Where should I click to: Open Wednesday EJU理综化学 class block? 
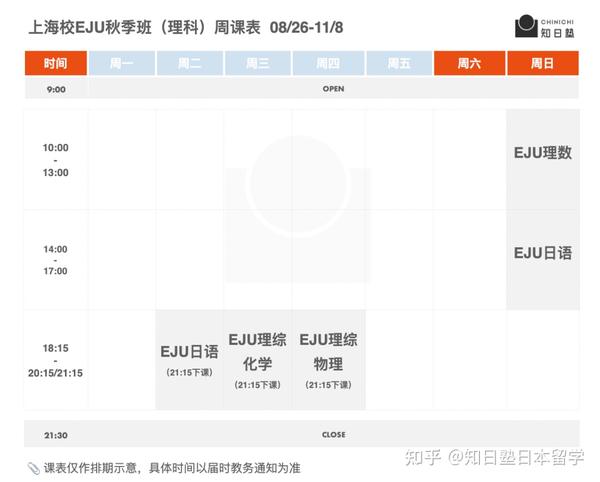pos(257,360)
